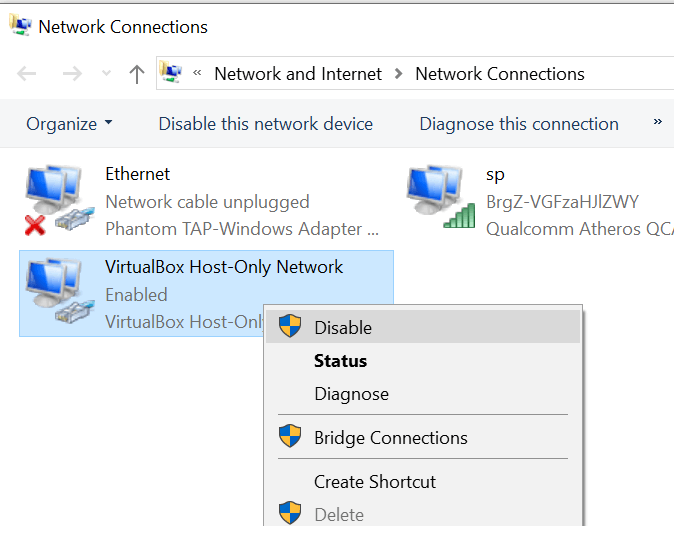Click Diagnose this connection
This screenshot has width=674, height=542.
coord(518,124)
